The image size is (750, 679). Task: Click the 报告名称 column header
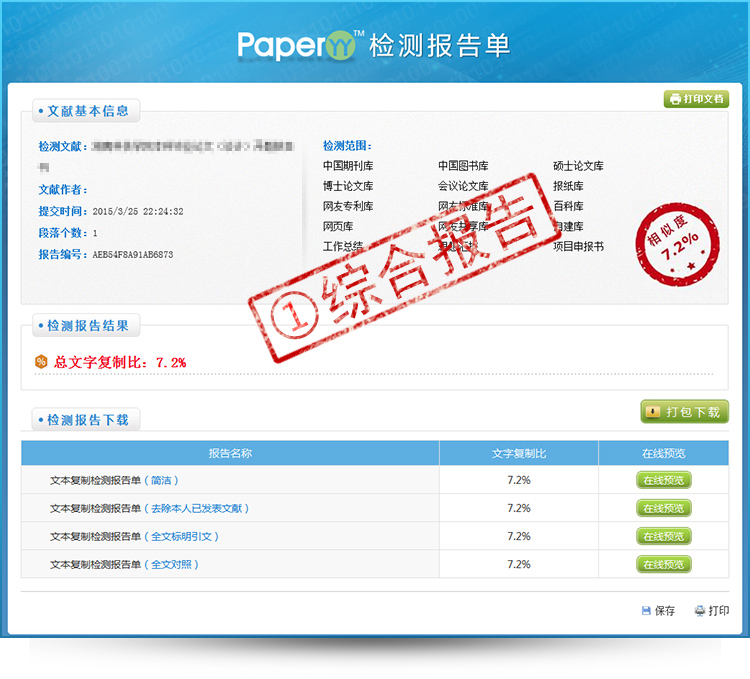(x=230, y=453)
